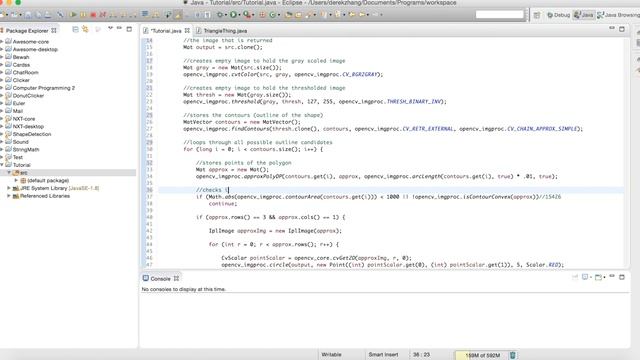The height and width of the screenshot is (360, 640).
Task: Expand the (default package) node
Action: pyautogui.click(x=16, y=180)
